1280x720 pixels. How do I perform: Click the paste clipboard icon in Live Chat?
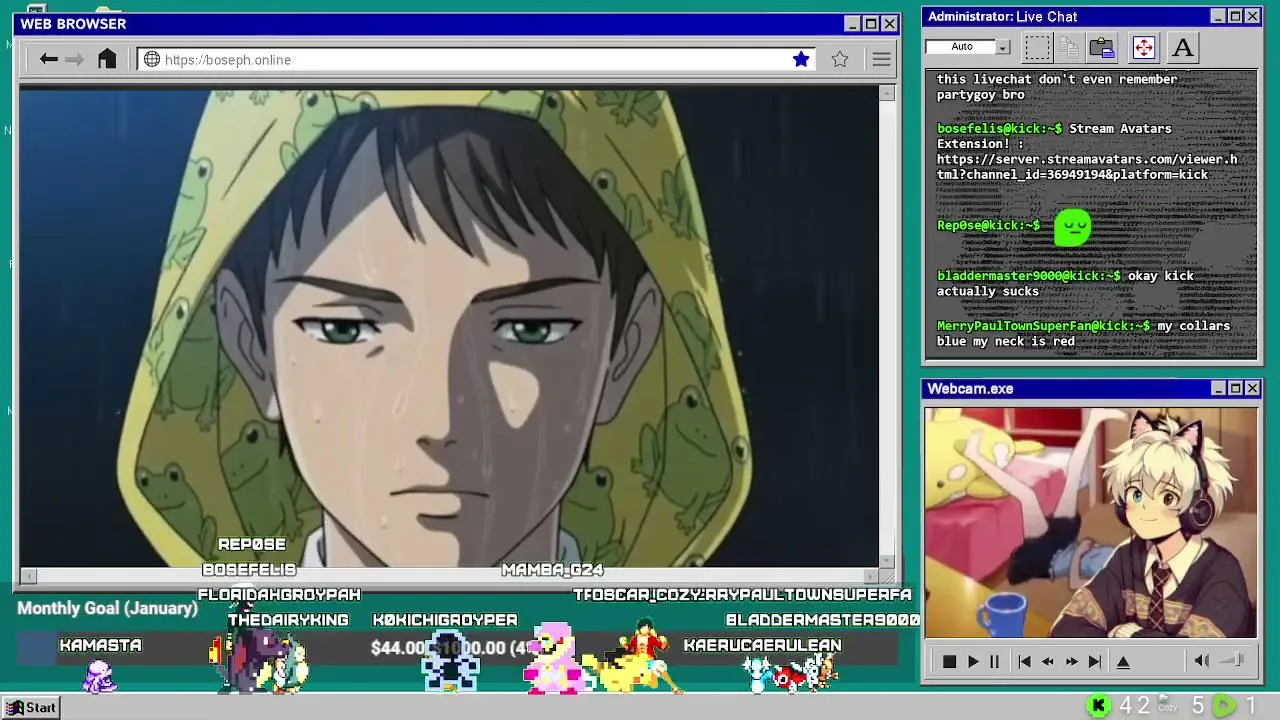click(x=1102, y=47)
